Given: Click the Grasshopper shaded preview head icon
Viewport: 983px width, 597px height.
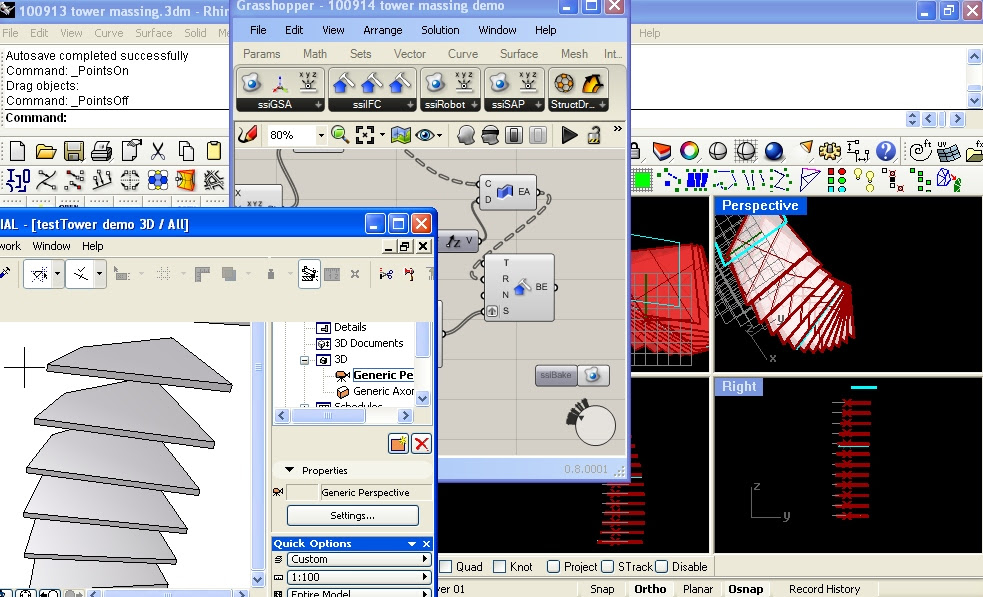Looking at the screenshot, I should (x=466, y=135).
